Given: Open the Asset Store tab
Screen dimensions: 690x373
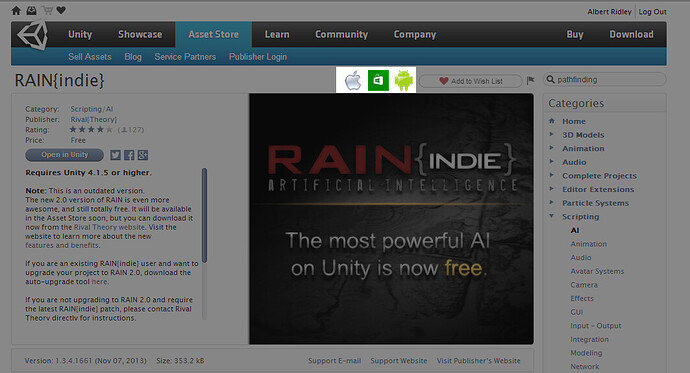Looking at the screenshot, I should click(x=213, y=34).
